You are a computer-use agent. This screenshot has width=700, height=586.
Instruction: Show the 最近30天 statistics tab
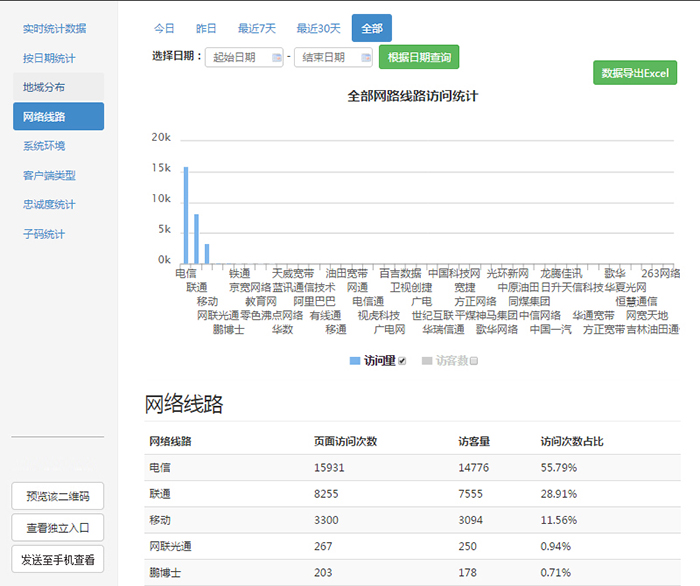317,28
